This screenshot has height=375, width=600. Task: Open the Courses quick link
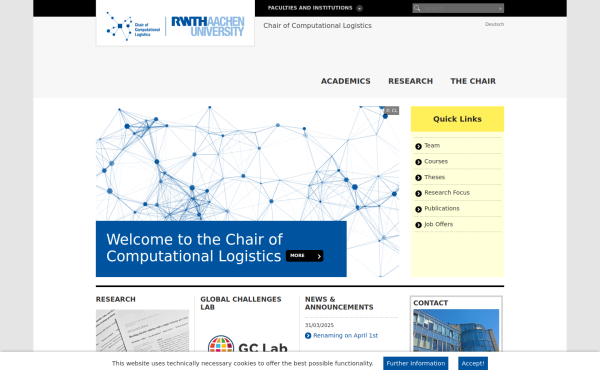point(436,161)
